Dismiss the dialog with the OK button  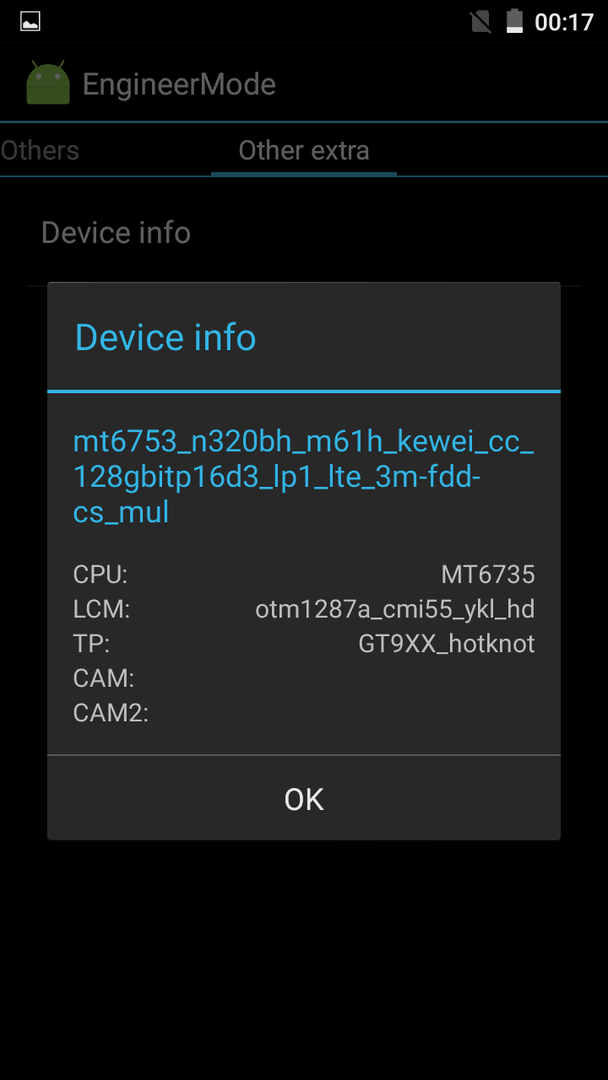pyautogui.click(x=304, y=799)
